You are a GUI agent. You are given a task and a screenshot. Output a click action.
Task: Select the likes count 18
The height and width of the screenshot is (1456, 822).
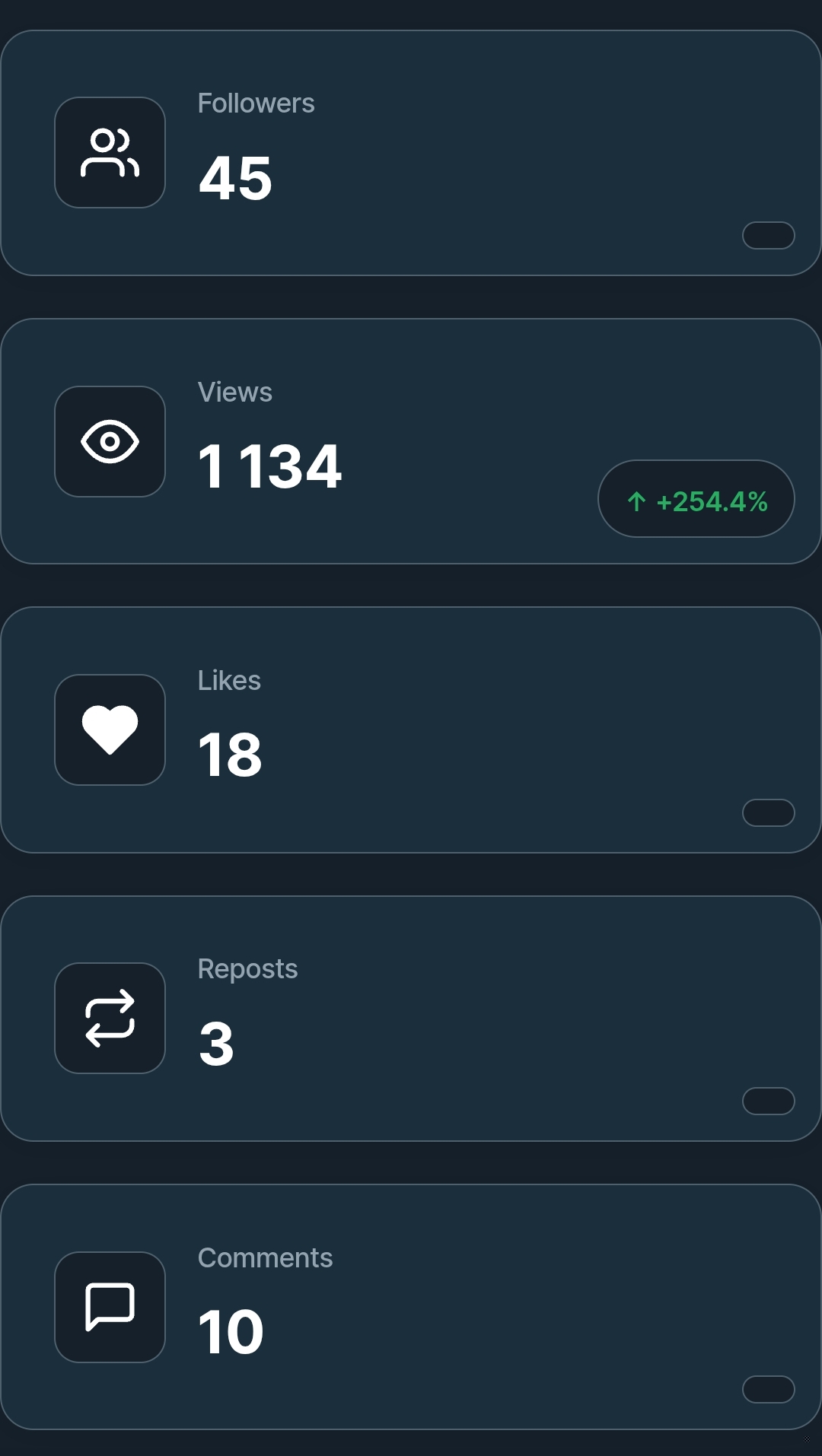pos(230,755)
